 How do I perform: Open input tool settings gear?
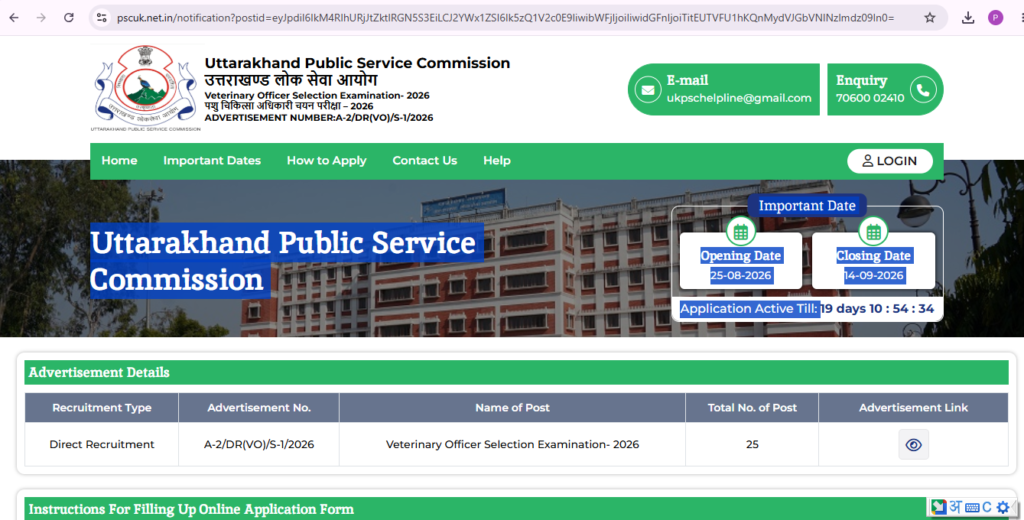click(x=1003, y=508)
